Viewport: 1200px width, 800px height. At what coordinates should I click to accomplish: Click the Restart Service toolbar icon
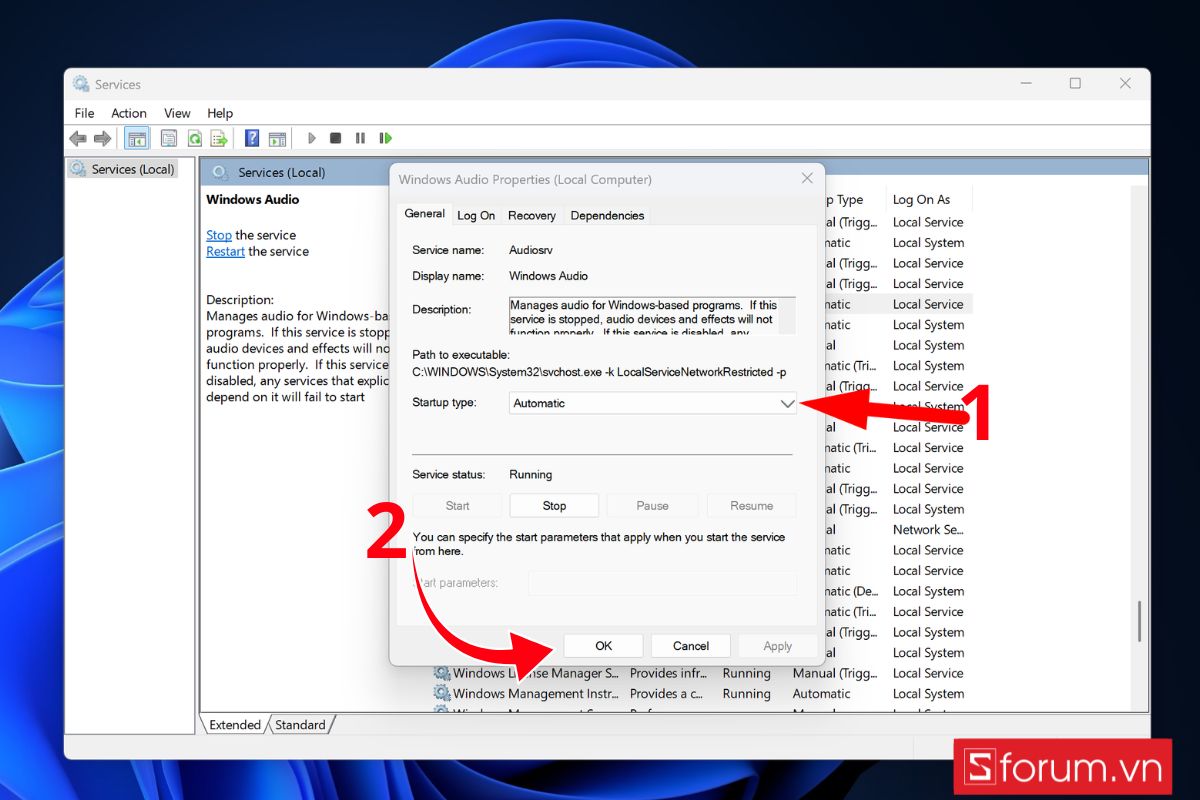tap(385, 138)
